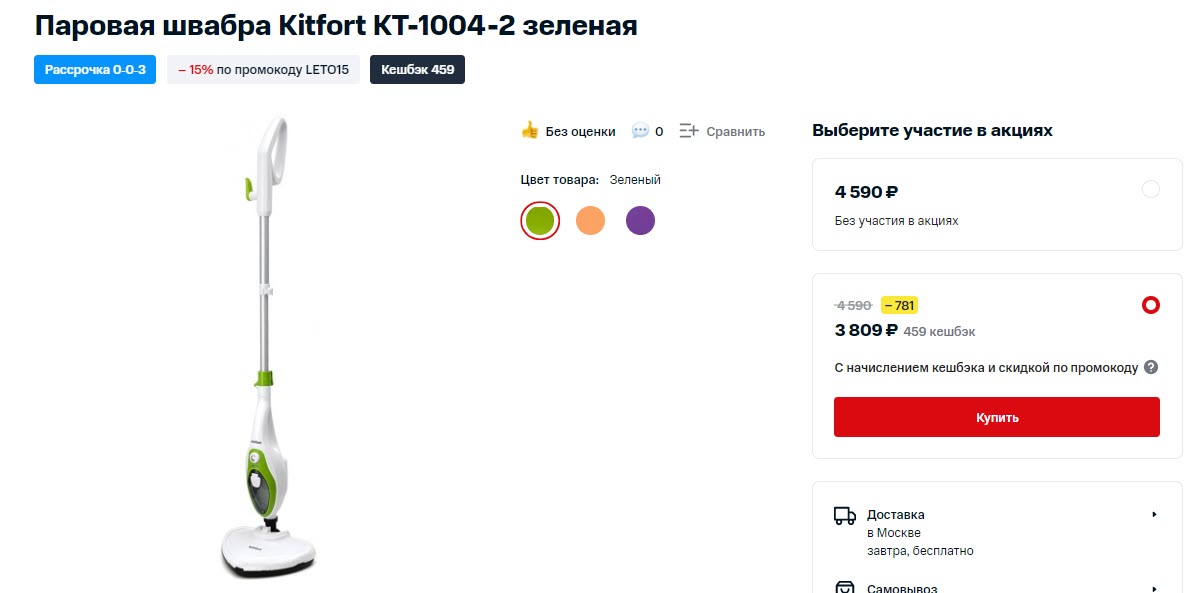Click the Сравнить compare link

click(735, 131)
